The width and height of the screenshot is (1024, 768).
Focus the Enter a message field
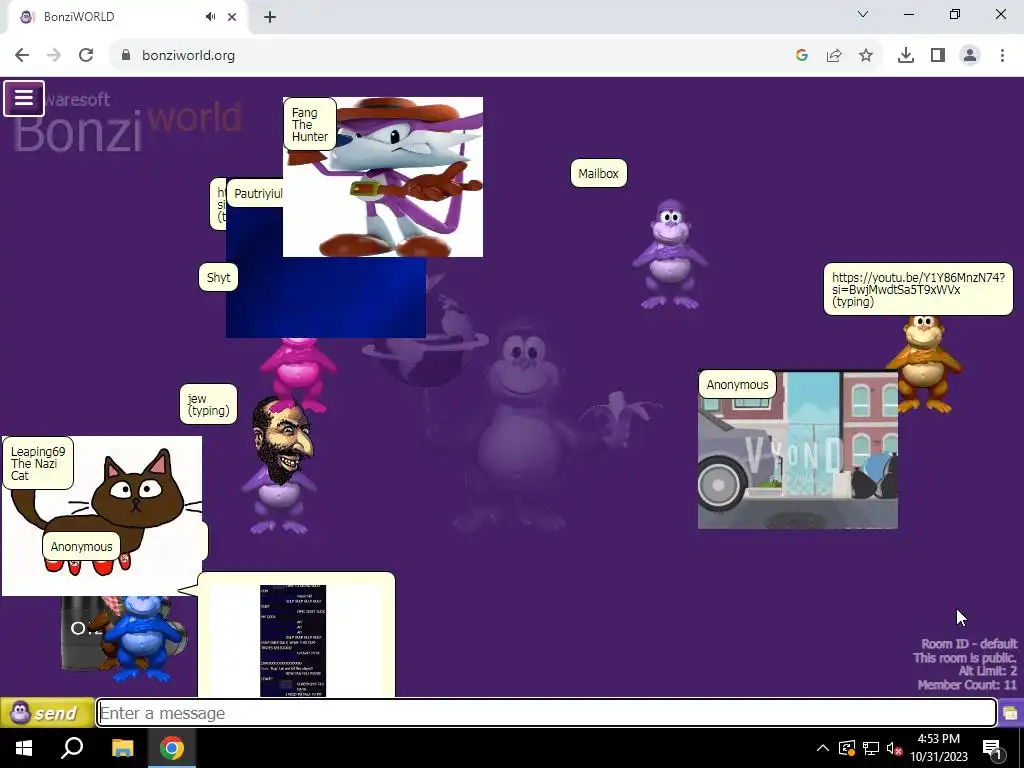(x=547, y=712)
